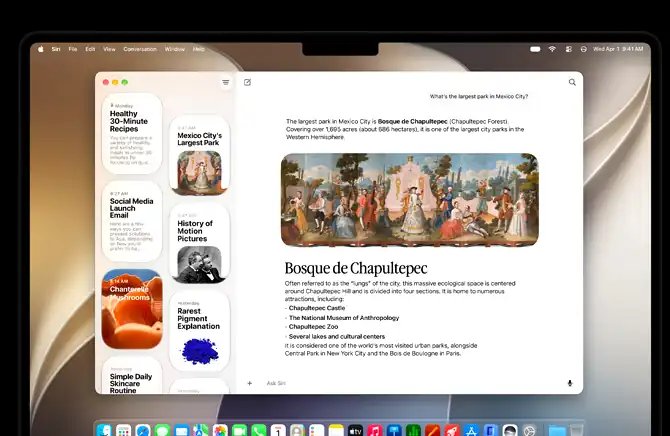This screenshot has width=670, height=436.
Task: Click the Siri icon in the menu bar
Action: click(584, 49)
